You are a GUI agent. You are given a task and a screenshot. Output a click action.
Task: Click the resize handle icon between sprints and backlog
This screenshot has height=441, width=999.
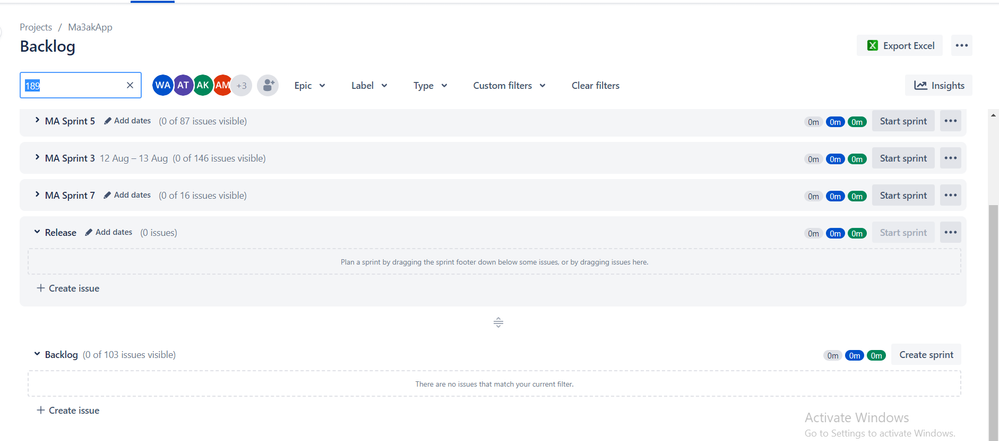498,322
